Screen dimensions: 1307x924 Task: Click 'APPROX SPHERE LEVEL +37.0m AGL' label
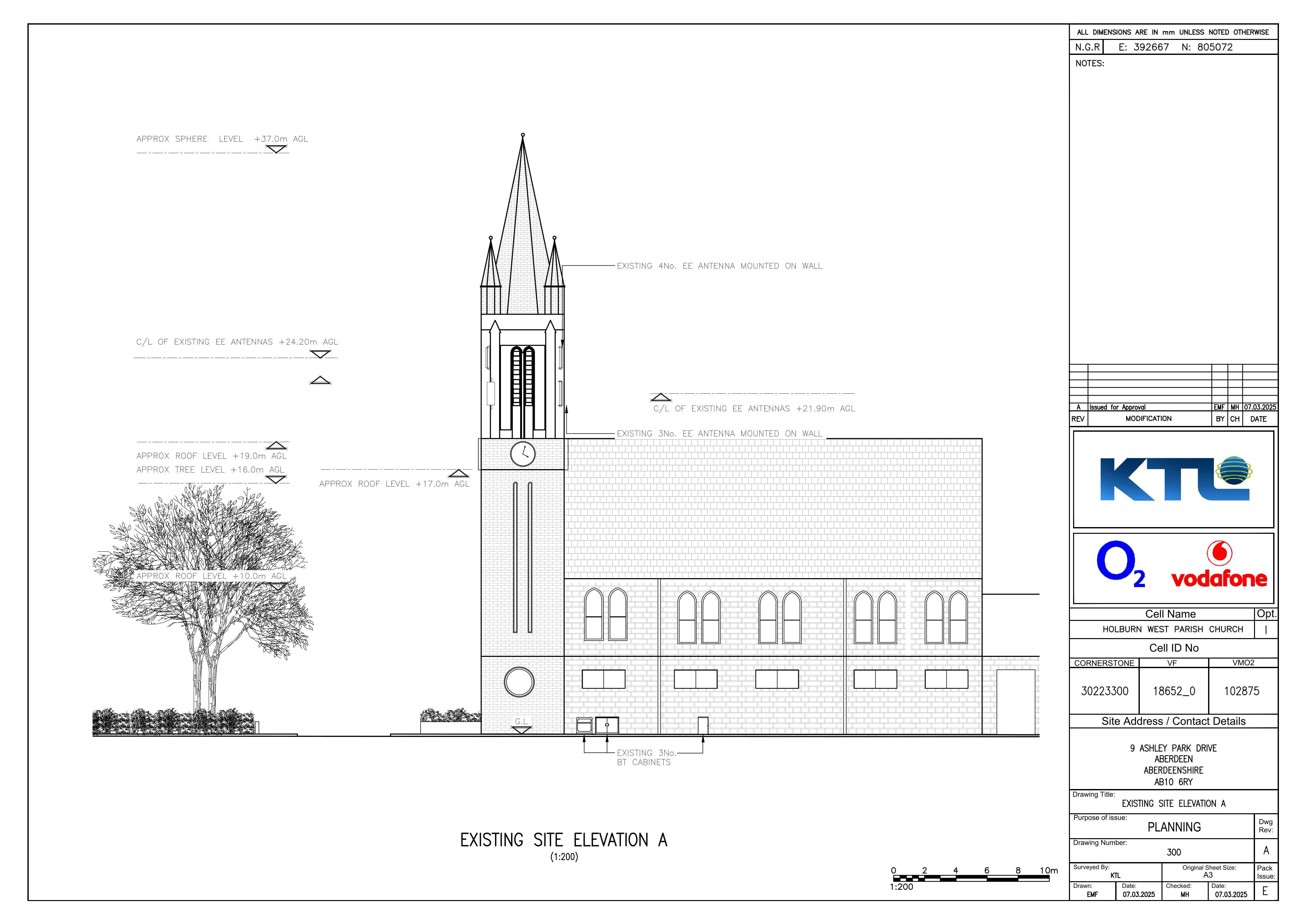222,139
